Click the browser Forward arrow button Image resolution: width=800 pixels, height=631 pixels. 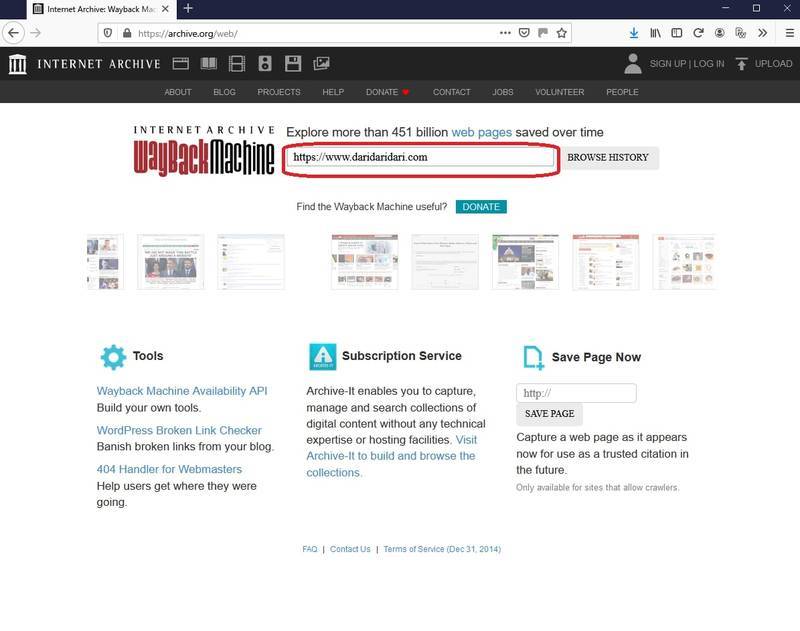[35, 33]
